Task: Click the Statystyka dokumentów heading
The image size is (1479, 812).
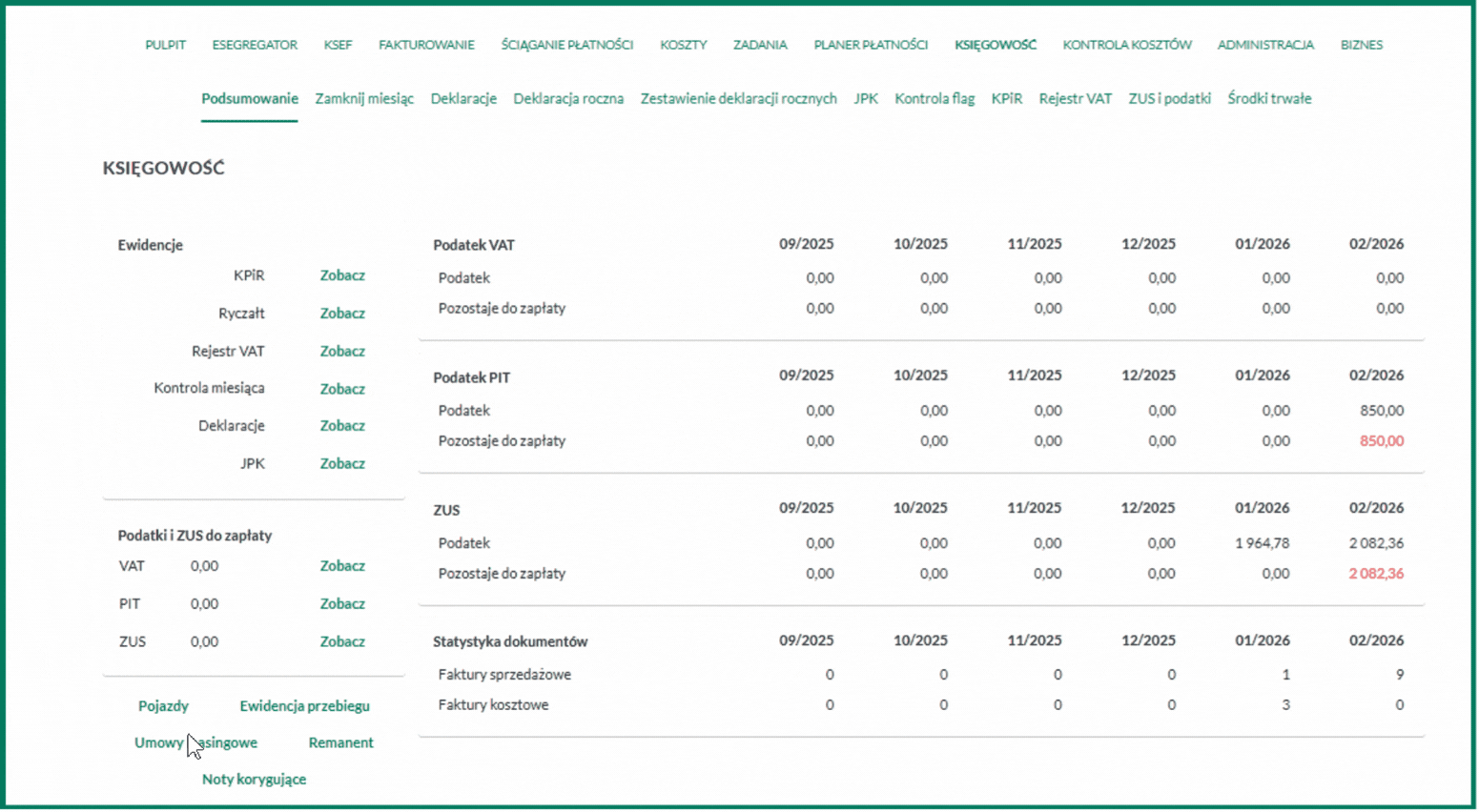Action: point(510,642)
